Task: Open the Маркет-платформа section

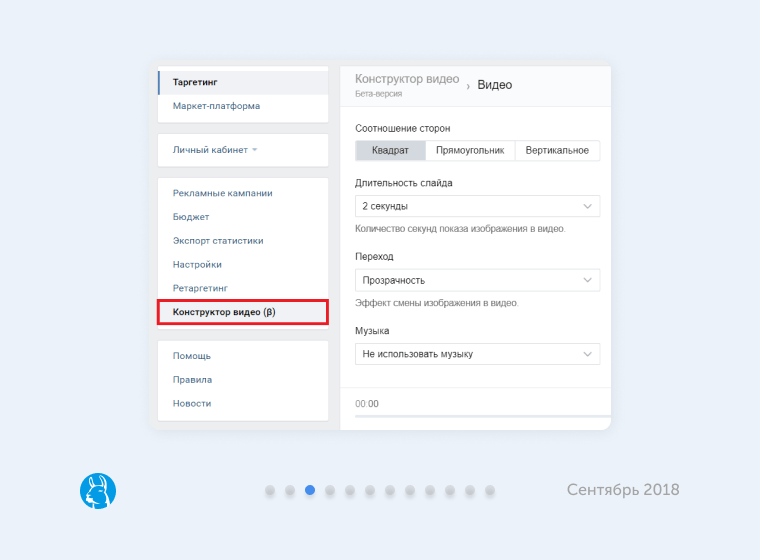Action: 216,106
